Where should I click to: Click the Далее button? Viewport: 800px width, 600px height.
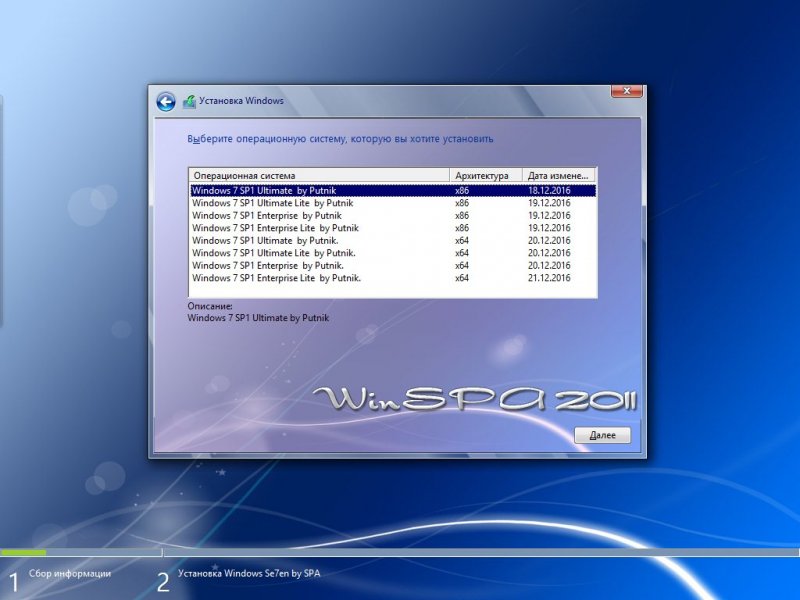603,435
